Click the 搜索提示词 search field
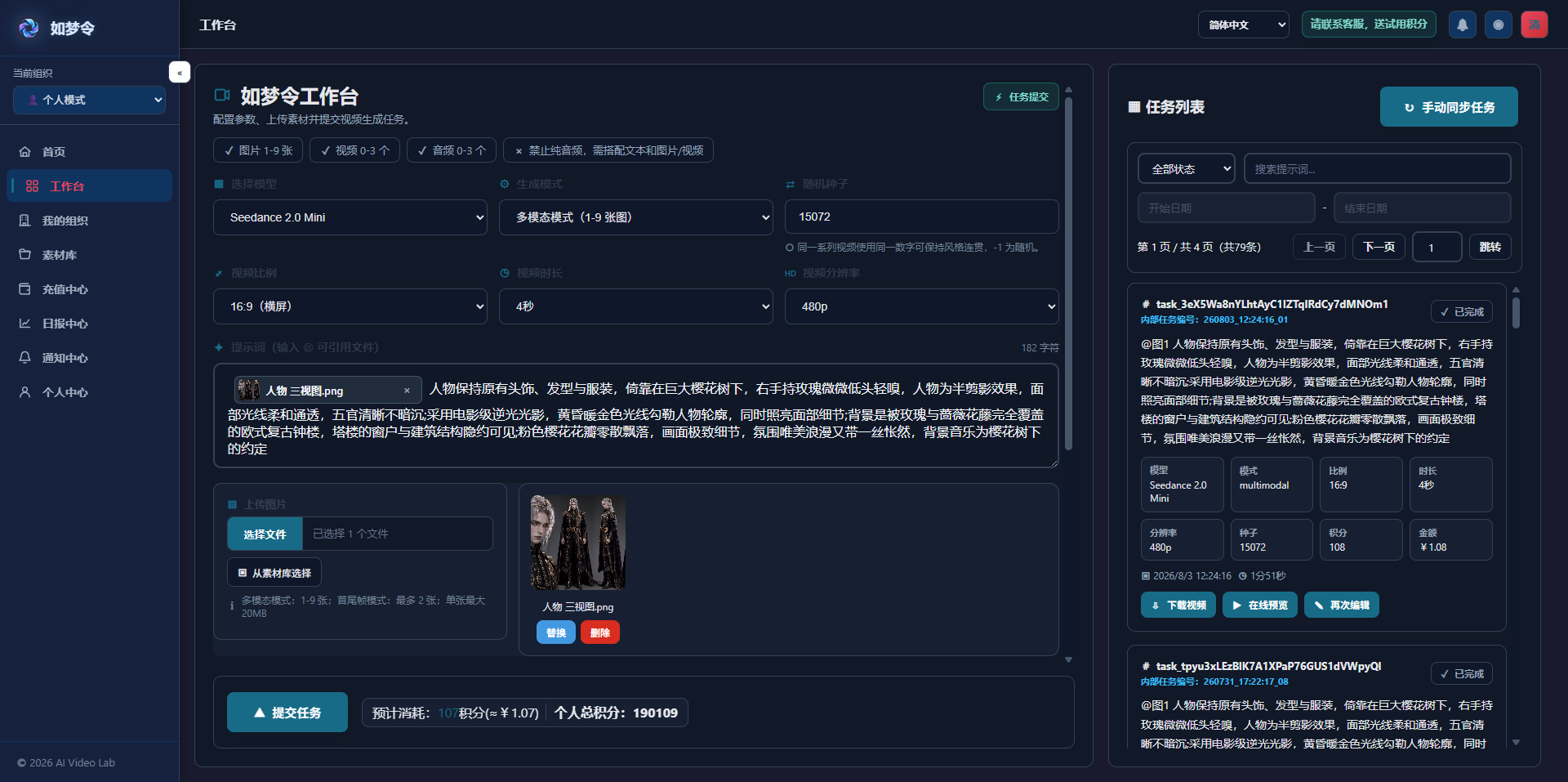1568x782 pixels. [x=1378, y=169]
